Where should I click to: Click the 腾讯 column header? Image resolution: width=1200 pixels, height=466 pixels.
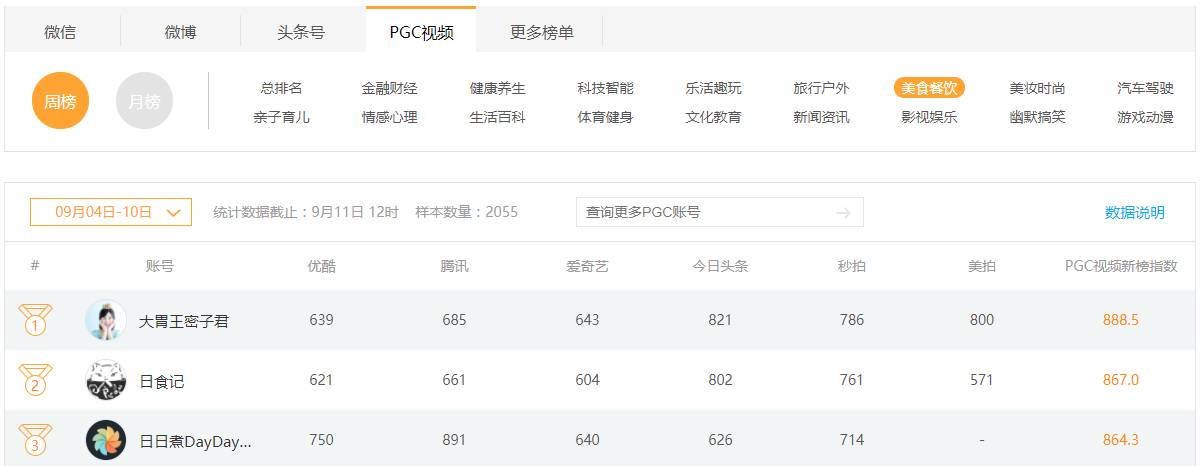454,266
